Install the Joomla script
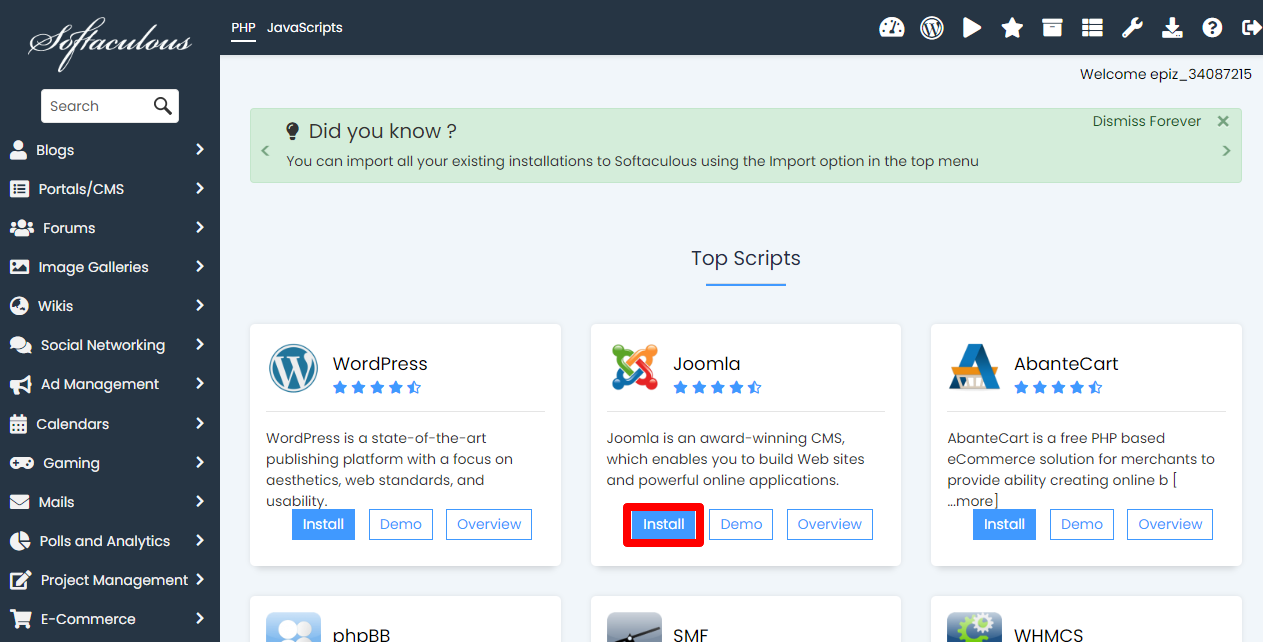 (x=664, y=524)
